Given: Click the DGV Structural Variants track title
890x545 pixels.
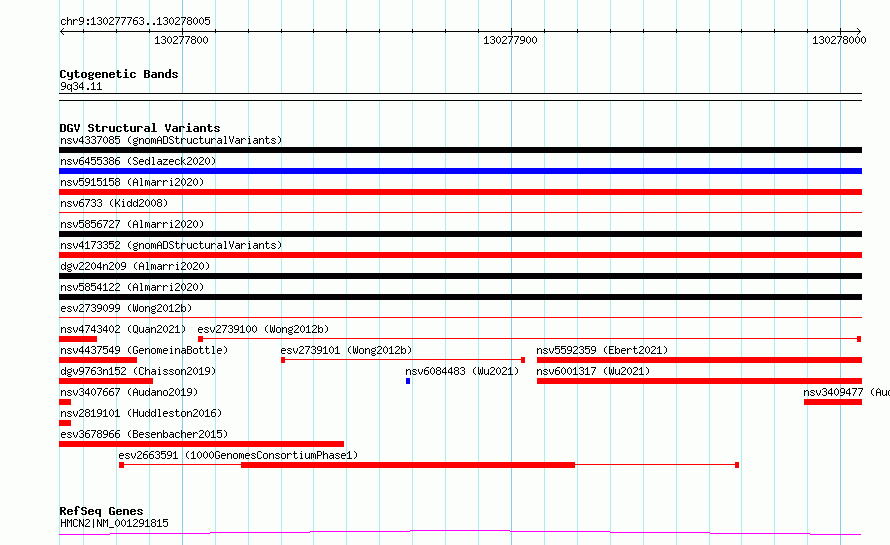Looking at the screenshot, I should tap(140, 128).
